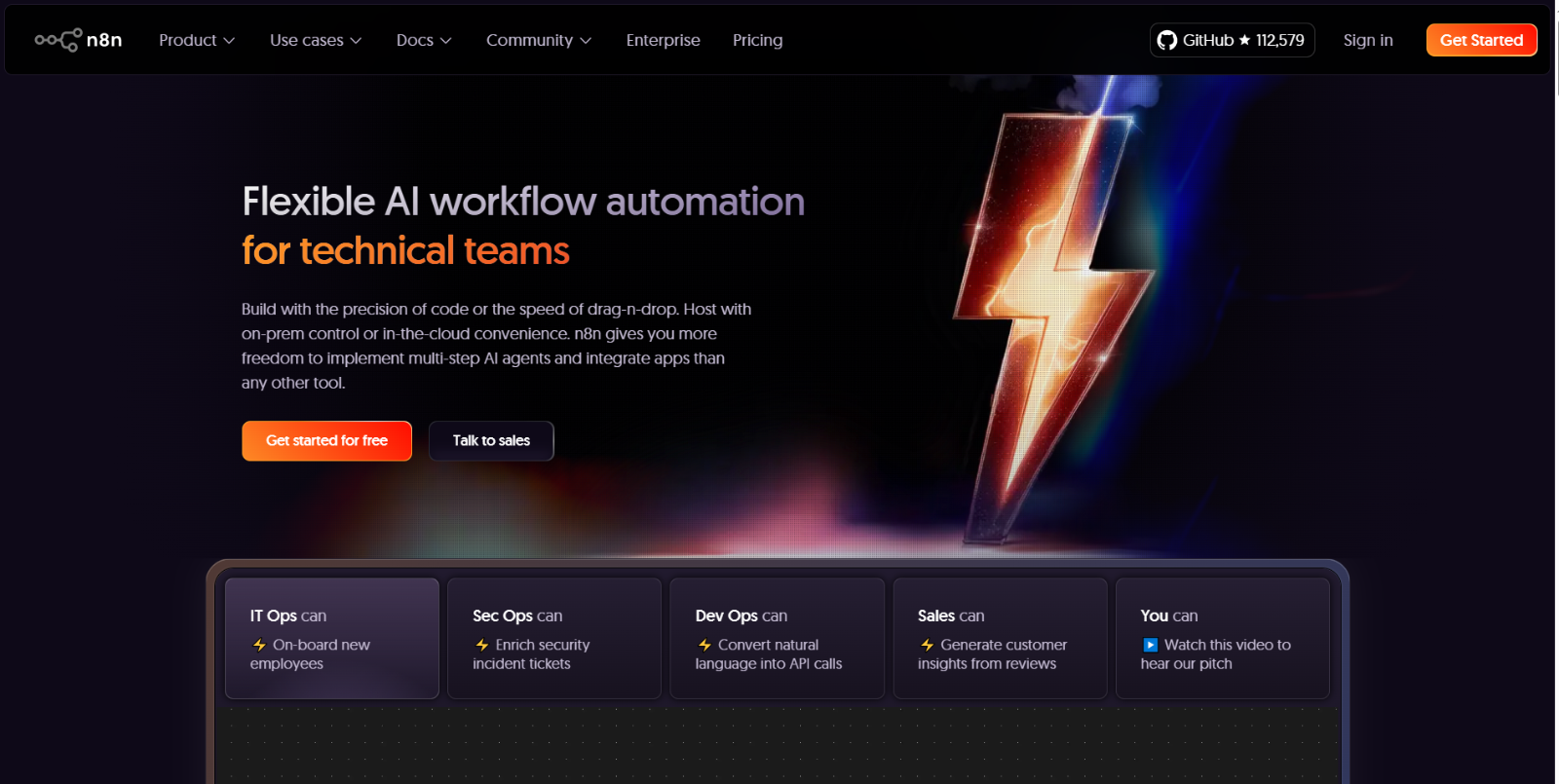Click the Sign in link

tap(1368, 40)
